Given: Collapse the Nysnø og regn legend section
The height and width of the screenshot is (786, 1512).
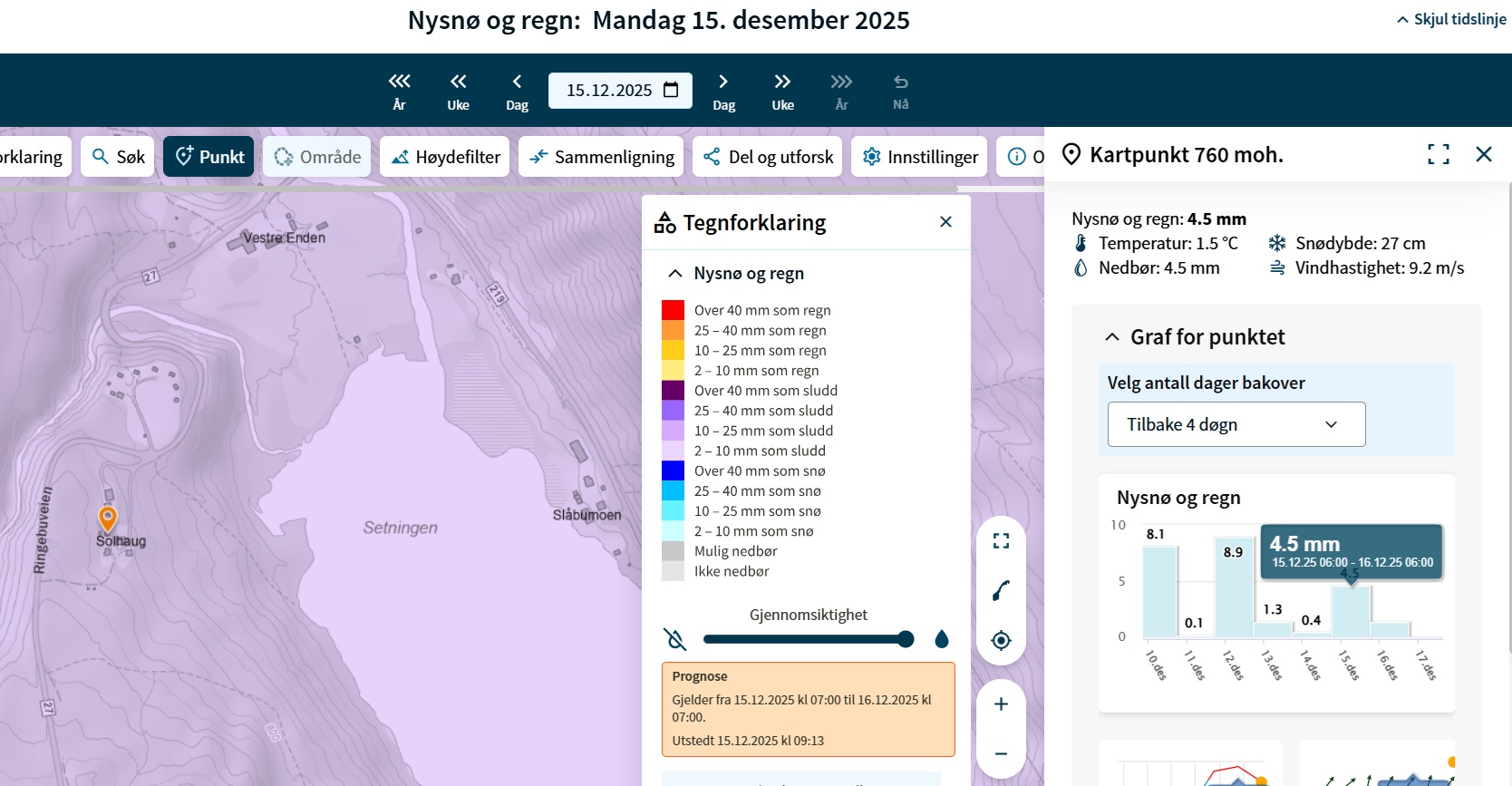Looking at the screenshot, I should click(x=675, y=274).
